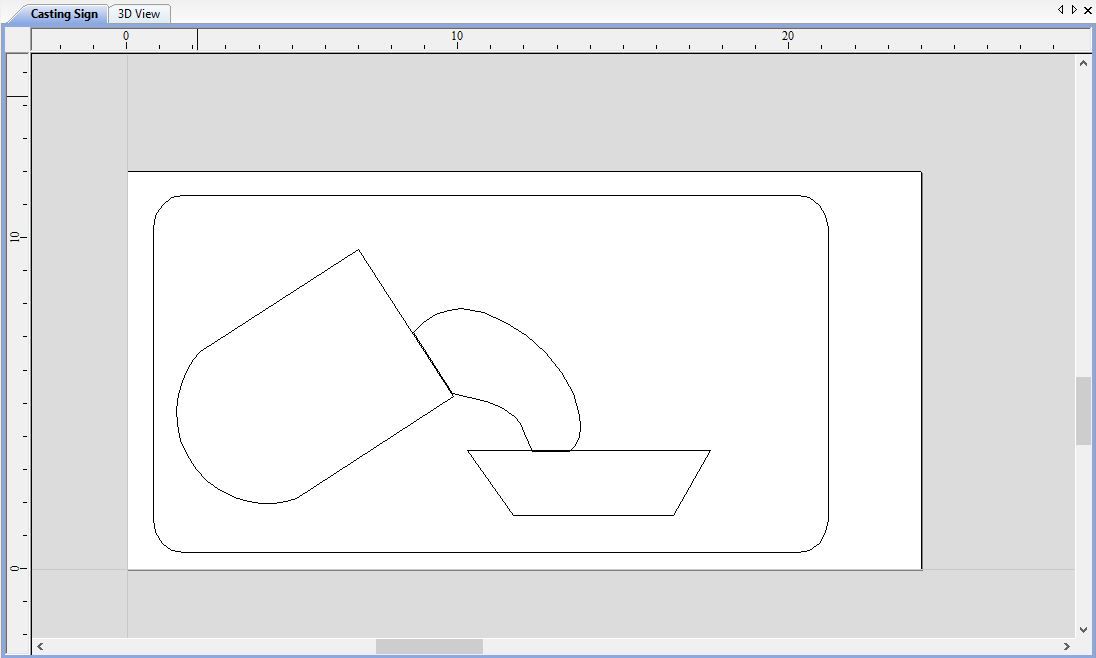Click the horizontal scrollbar left arrow
Image resolution: width=1096 pixels, height=658 pixels.
click(x=40, y=646)
